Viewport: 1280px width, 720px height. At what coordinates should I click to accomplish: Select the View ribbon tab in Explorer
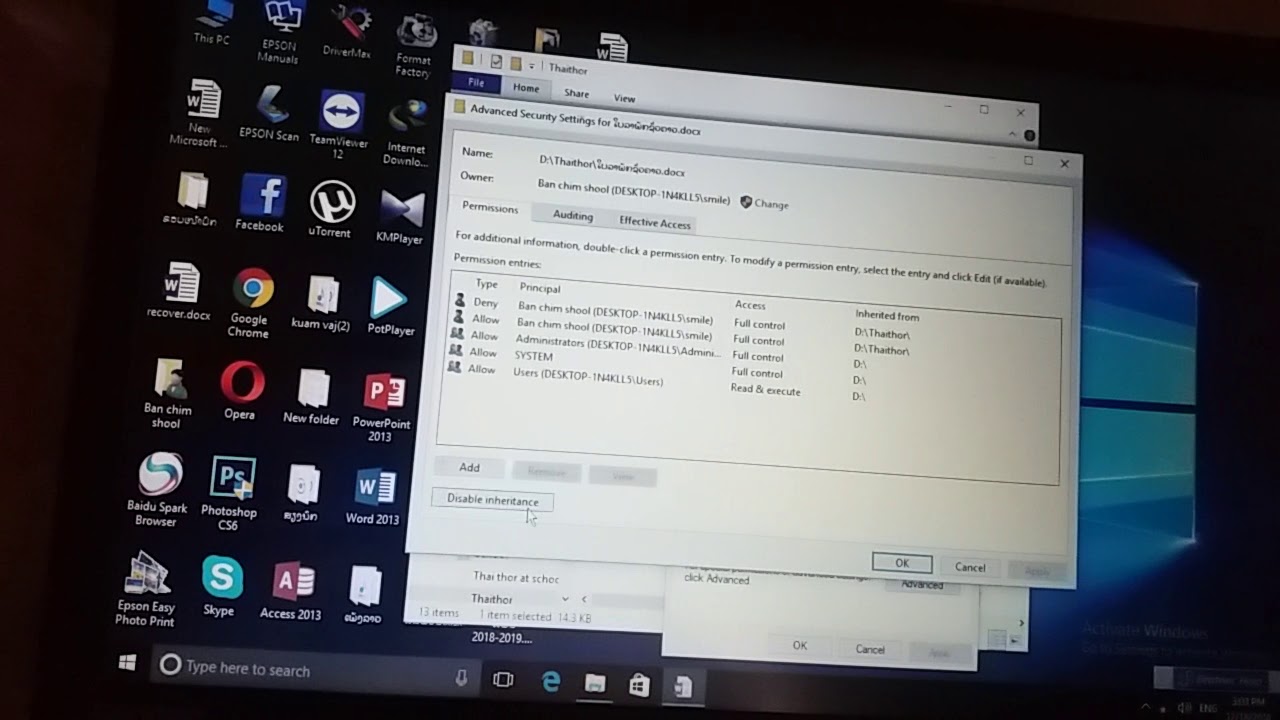pos(624,98)
